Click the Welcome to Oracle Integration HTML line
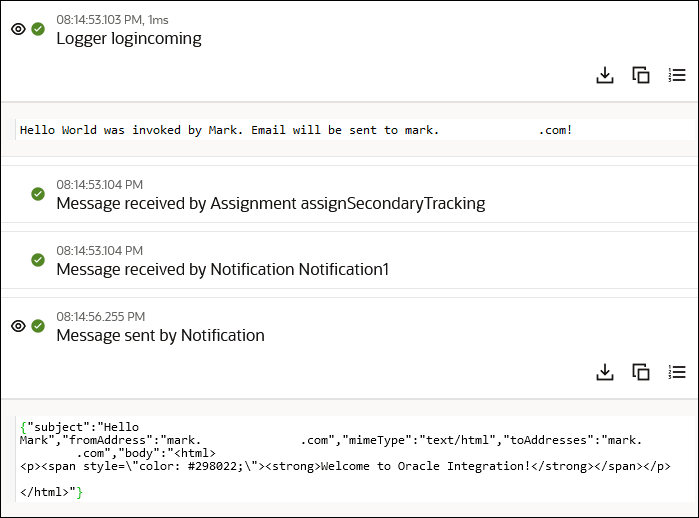 345,466
